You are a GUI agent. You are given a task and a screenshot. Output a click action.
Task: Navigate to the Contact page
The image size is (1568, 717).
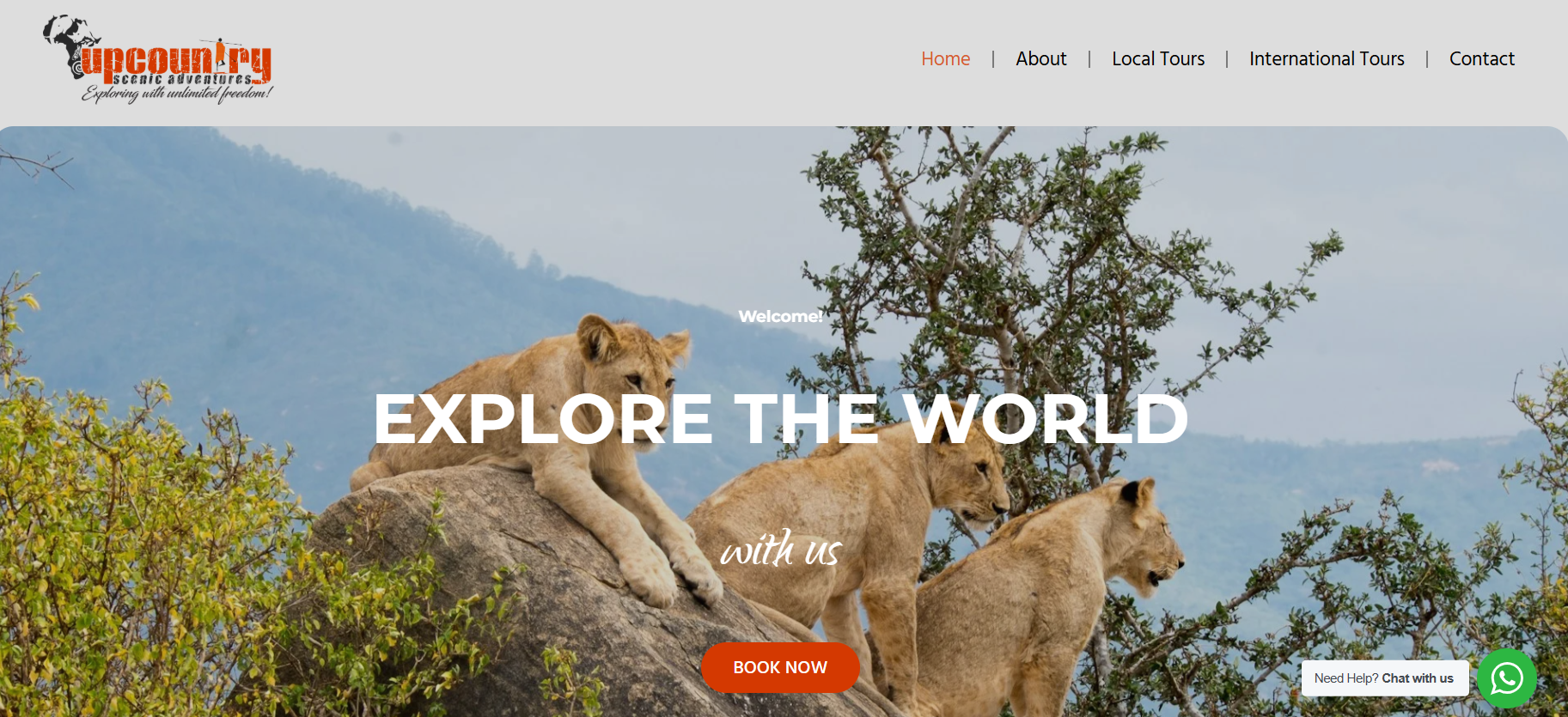point(1481,58)
